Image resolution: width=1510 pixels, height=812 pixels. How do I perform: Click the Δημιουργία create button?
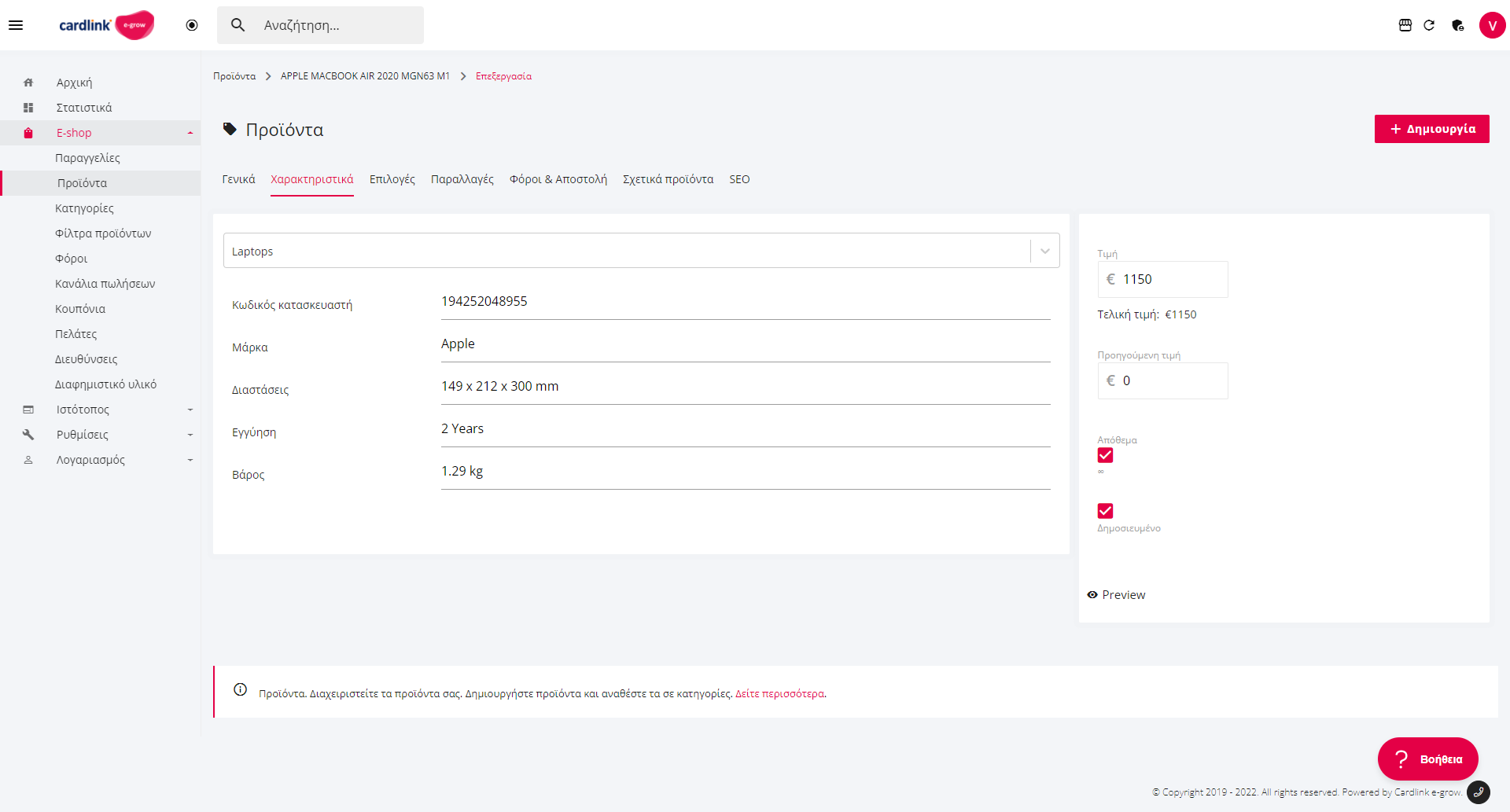[x=1432, y=129]
